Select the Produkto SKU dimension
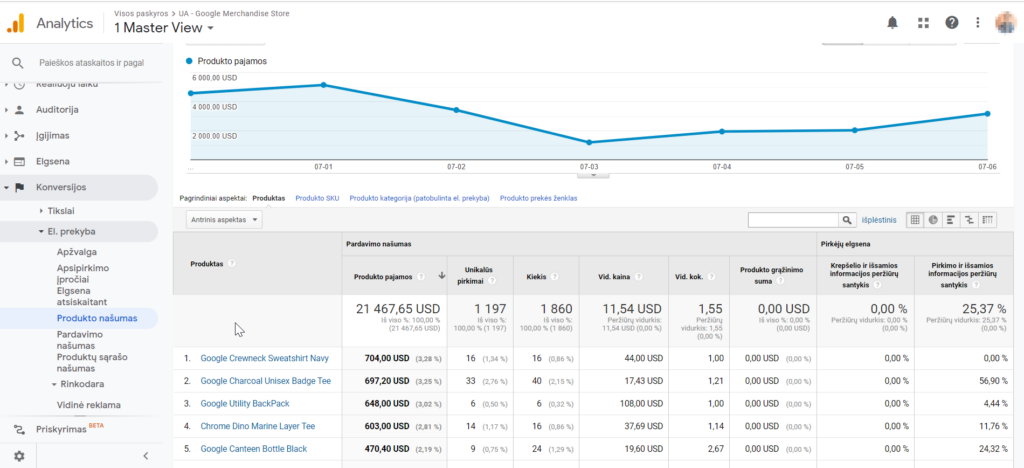Screen dimensions: 1024x468 pos(317,198)
